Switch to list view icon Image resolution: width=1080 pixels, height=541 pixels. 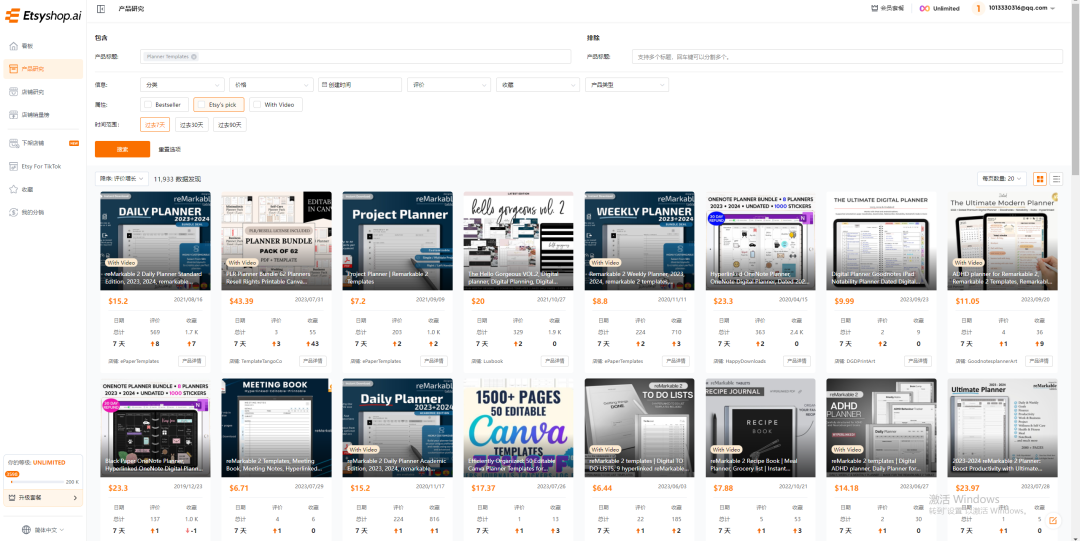pos(1057,178)
